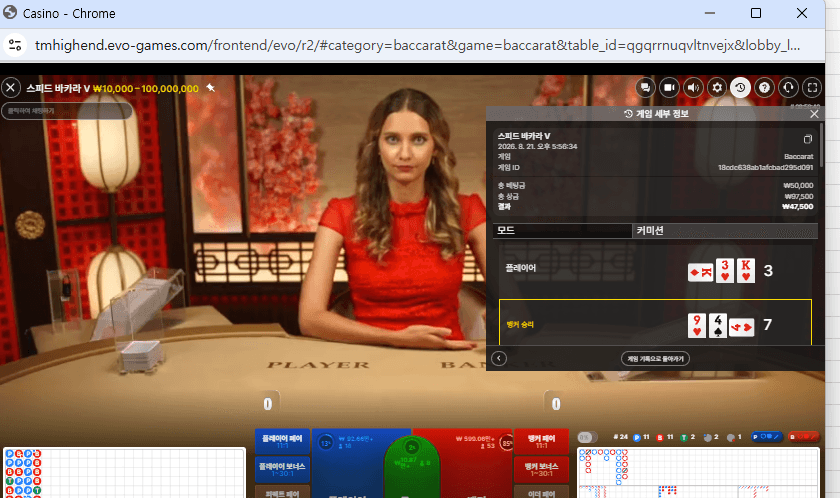
Task: Click the Player hand row in details
Action: [x=655, y=270]
